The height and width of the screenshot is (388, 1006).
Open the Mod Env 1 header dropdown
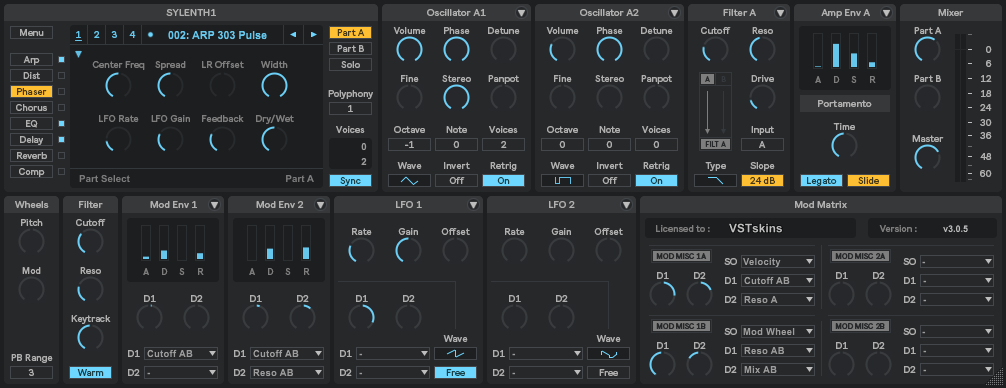(x=214, y=205)
